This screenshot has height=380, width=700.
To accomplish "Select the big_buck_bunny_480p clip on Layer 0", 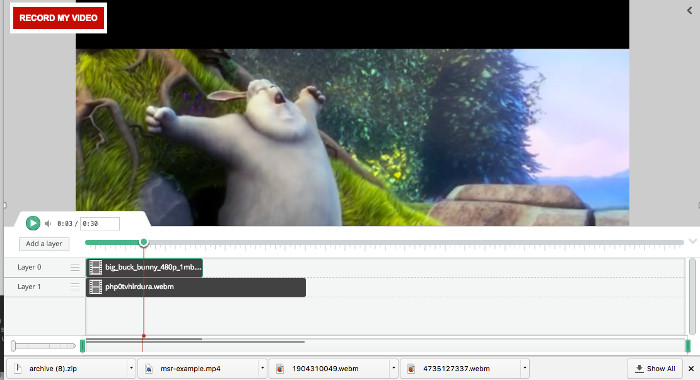I will pyautogui.click(x=144, y=267).
